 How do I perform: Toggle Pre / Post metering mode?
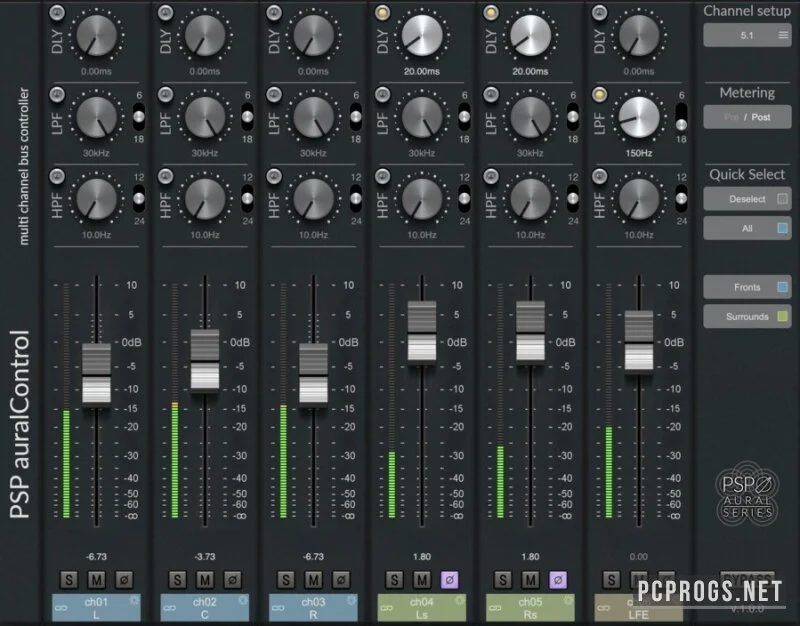pyautogui.click(x=747, y=117)
